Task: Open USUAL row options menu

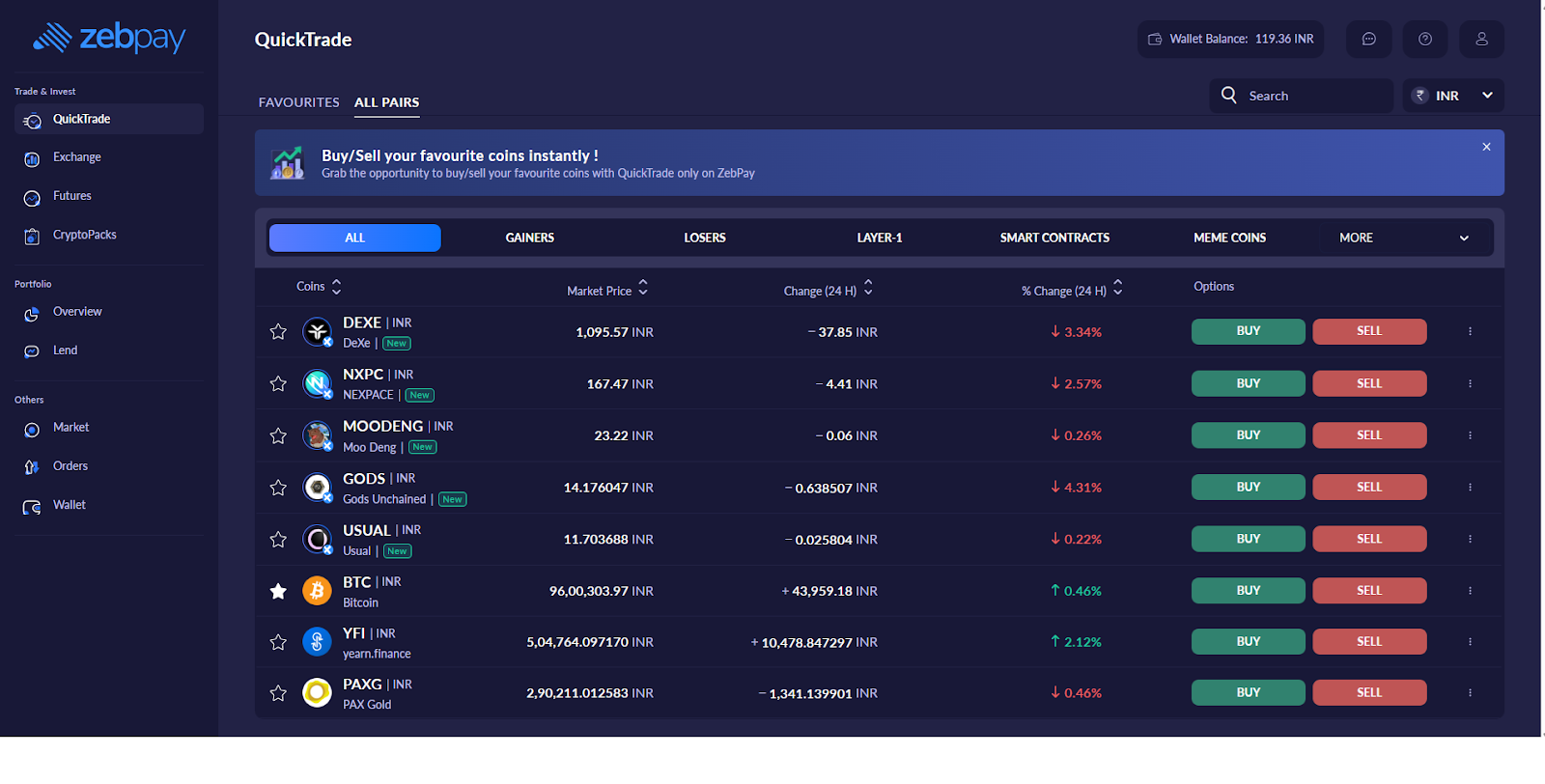Action: (1470, 539)
